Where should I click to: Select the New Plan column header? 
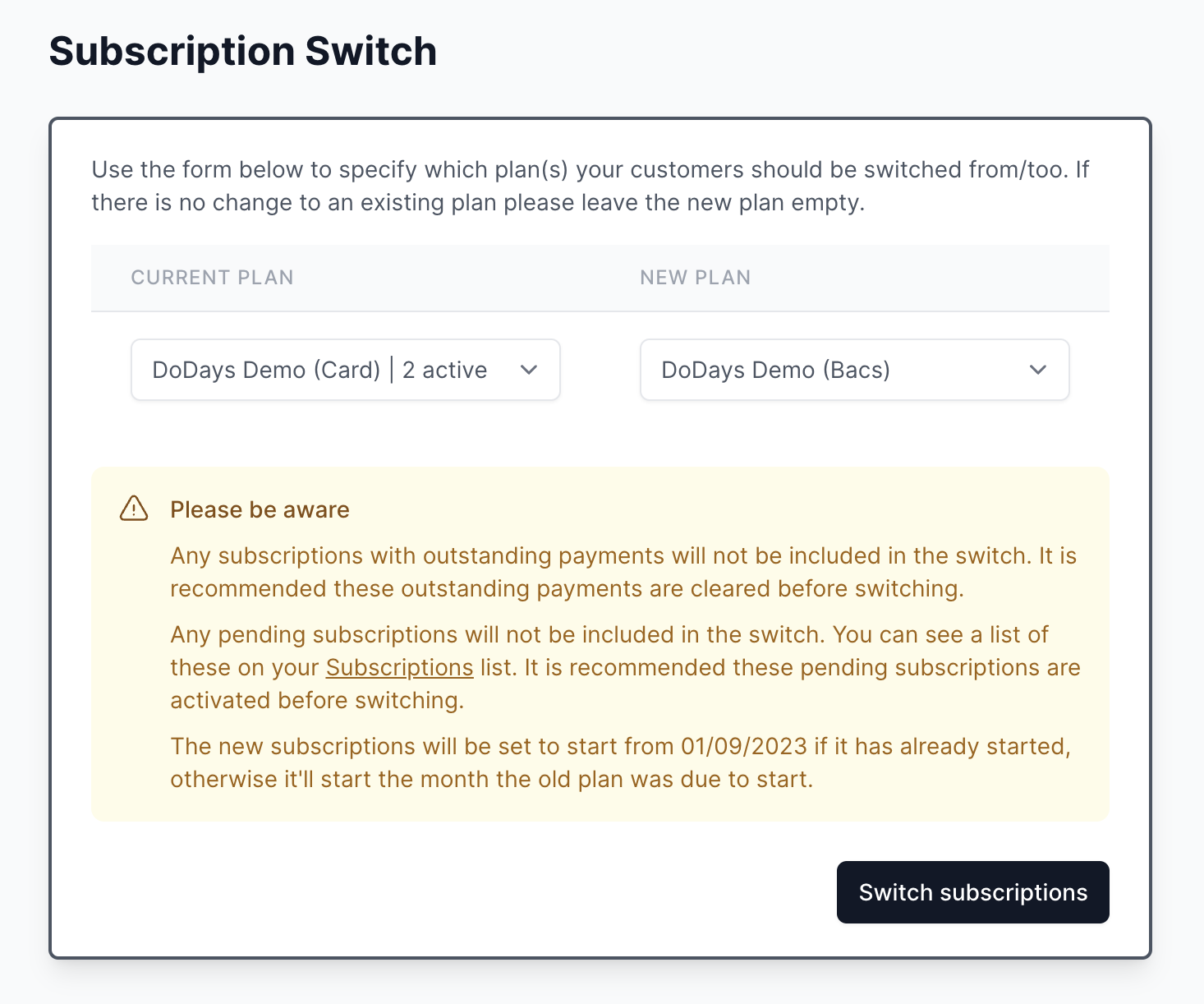click(x=696, y=278)
